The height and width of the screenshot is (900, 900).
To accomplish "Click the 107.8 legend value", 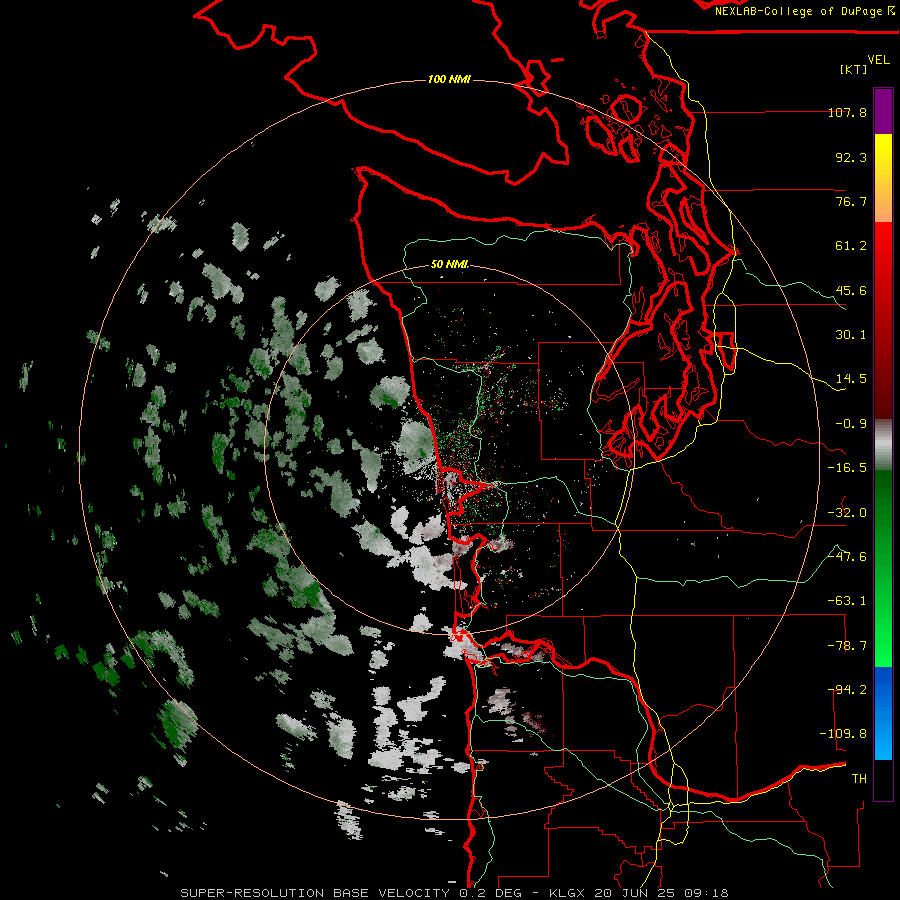I will point(848,112).
